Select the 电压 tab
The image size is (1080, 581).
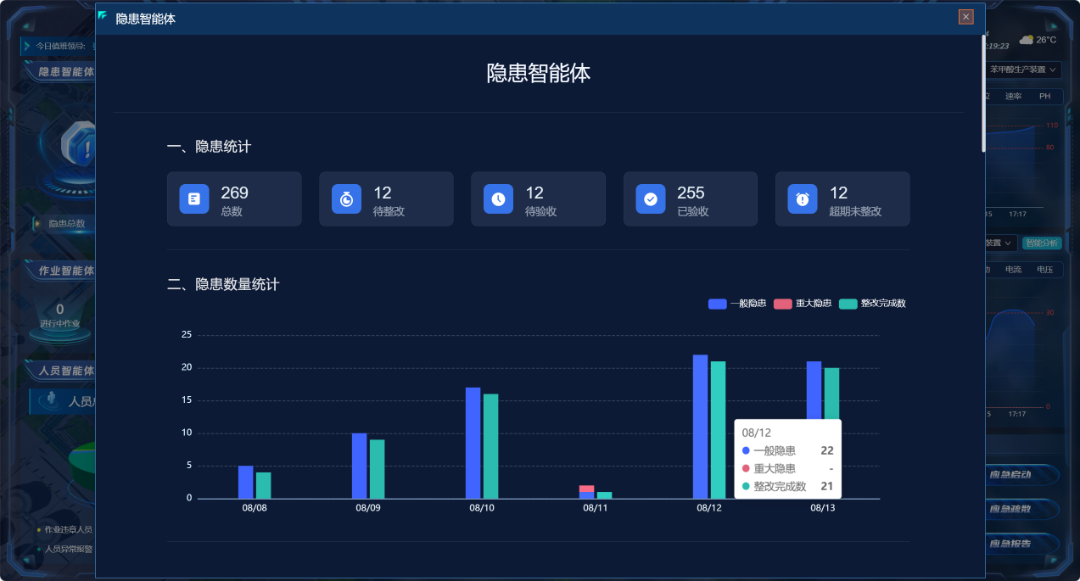(1045, 270)
